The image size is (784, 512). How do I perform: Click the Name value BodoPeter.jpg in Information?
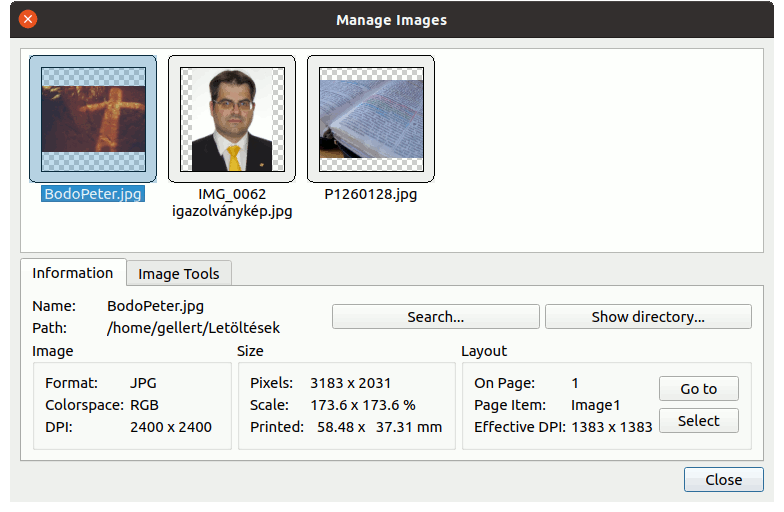coord(155,306)
